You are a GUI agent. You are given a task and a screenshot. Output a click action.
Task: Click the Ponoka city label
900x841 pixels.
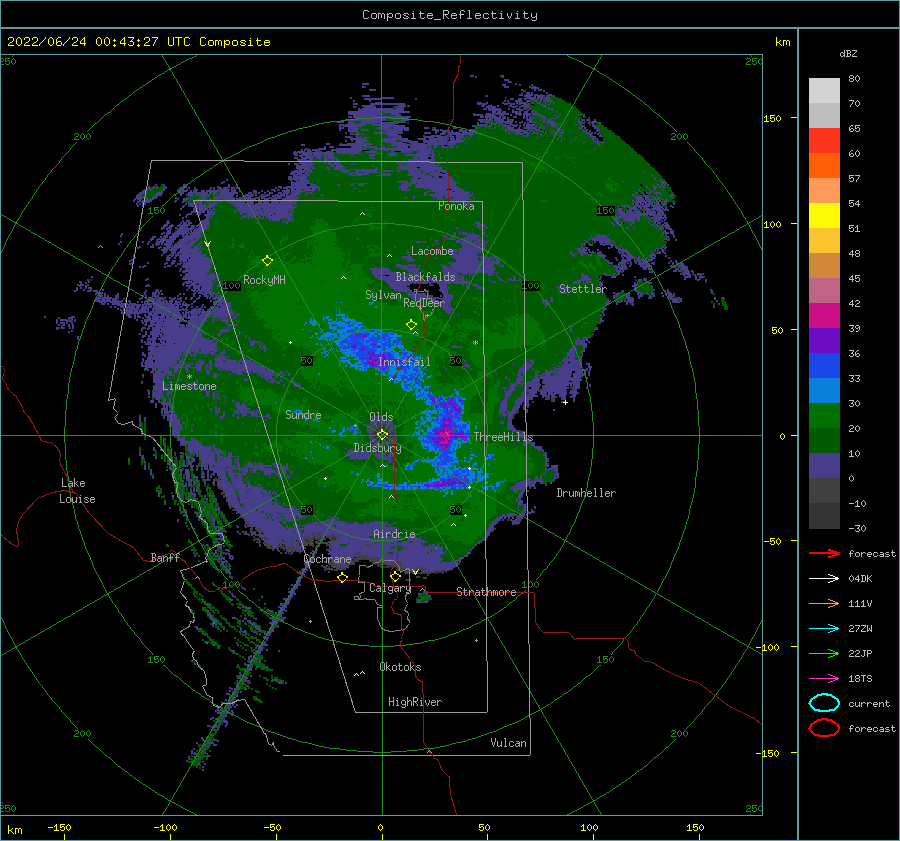pyautogui.click(x=456, y=206)
